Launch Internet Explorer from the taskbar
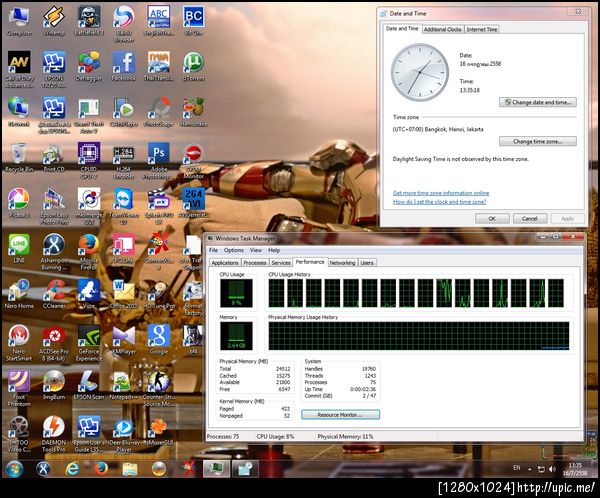 pos(72,469)
